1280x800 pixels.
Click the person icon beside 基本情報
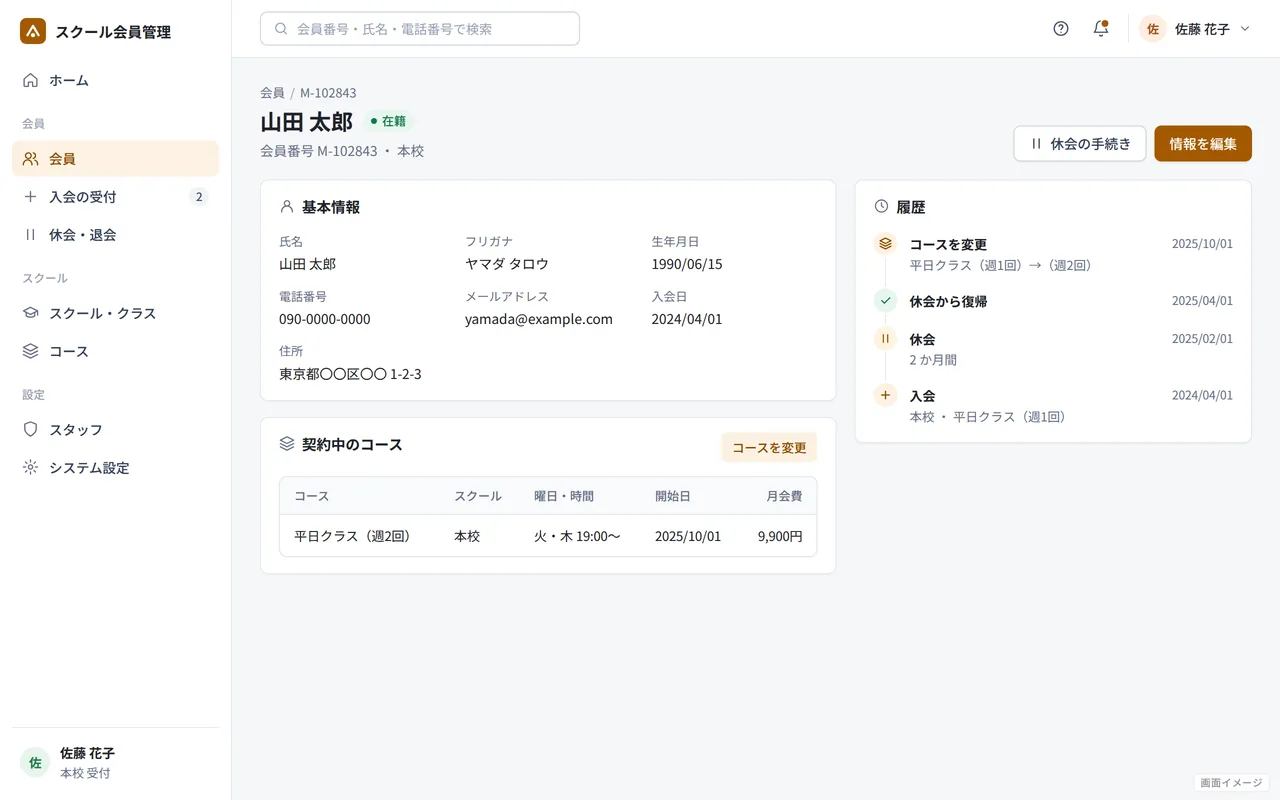(287, 207)
